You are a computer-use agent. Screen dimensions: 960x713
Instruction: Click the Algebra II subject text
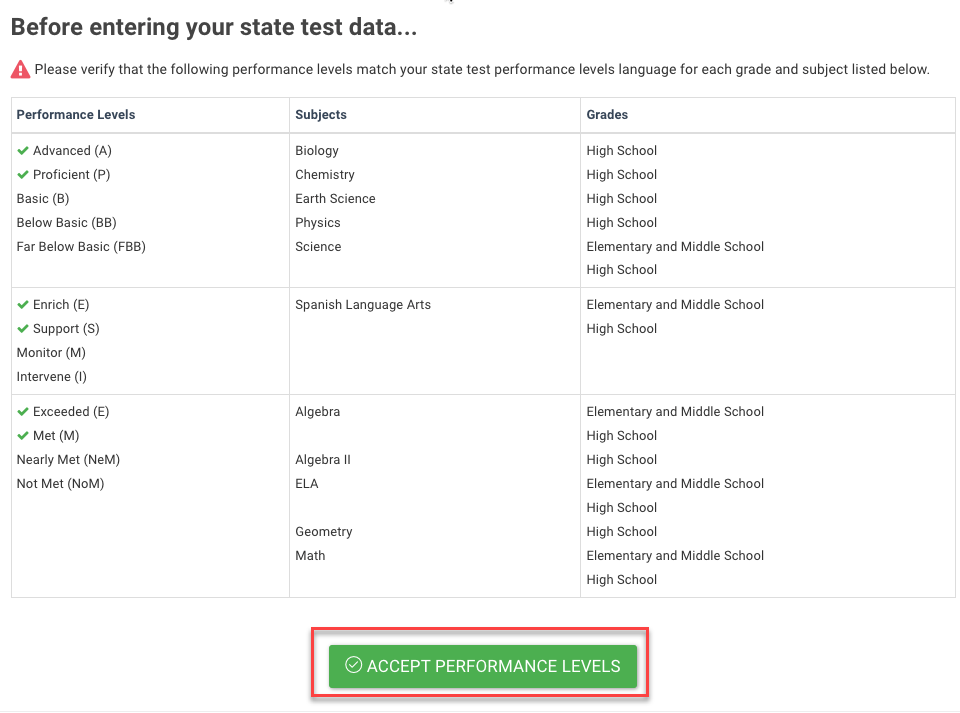323,460
